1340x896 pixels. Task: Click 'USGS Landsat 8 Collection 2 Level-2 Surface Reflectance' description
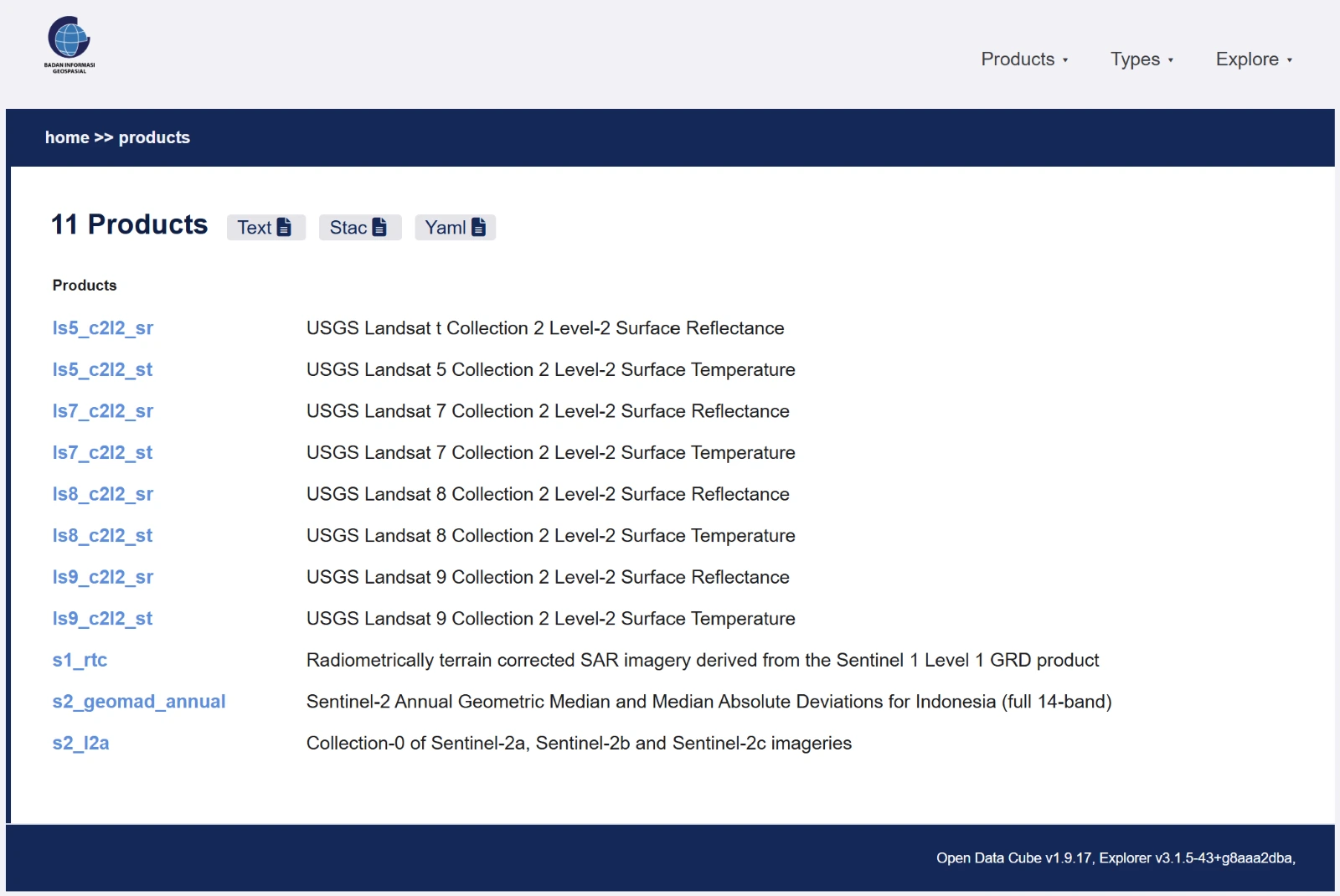(548, 494)
